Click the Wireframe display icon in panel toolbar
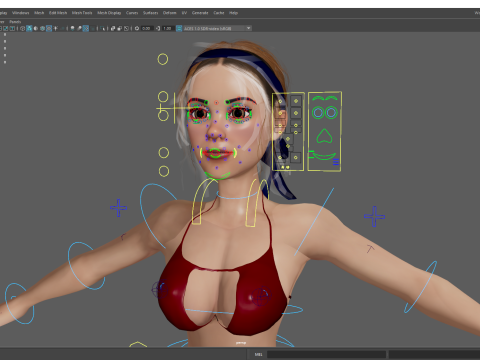Viewport: 480px width, 360px height. point(23,28)
